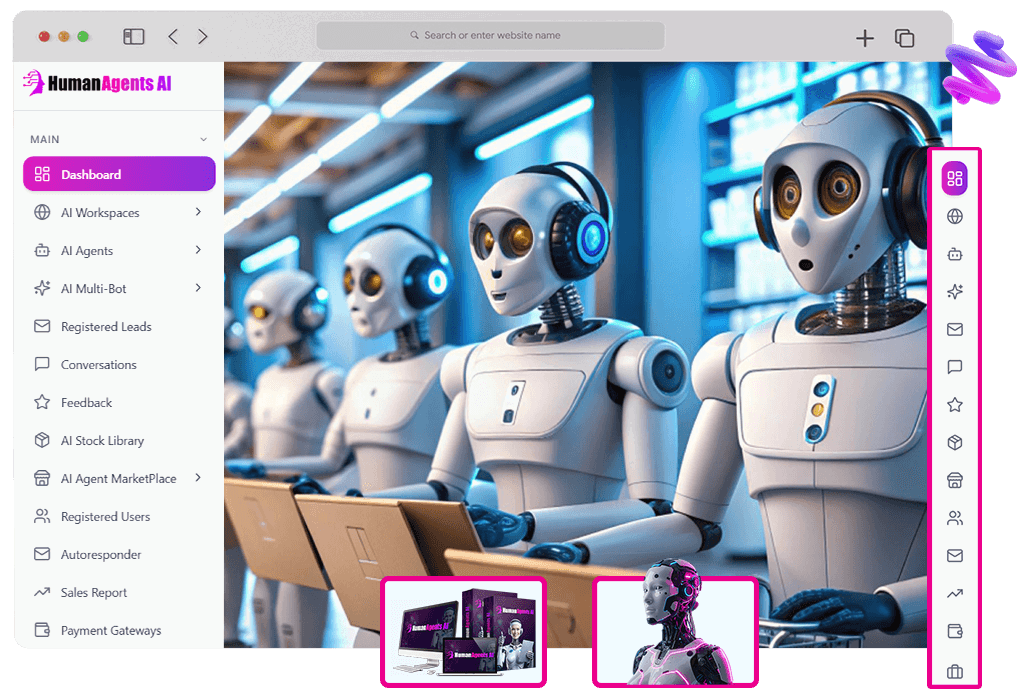
Task: Click the globe icon in the right icon strip
Action: pos(955,216)
